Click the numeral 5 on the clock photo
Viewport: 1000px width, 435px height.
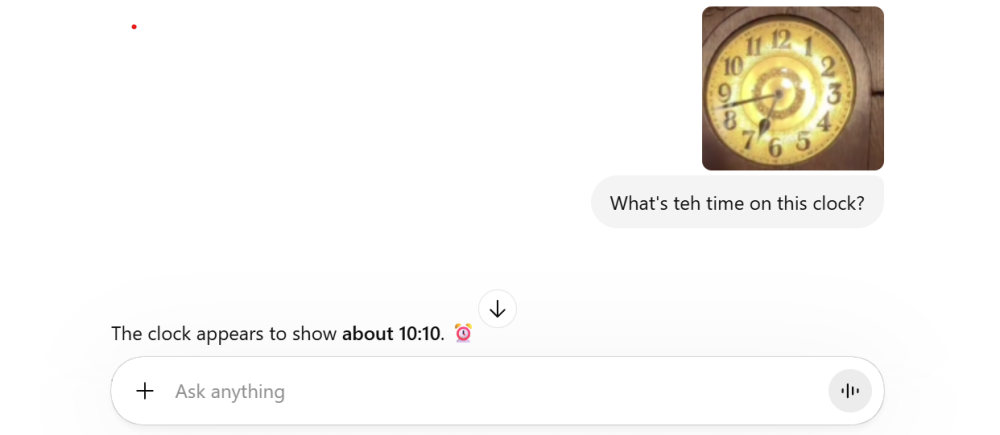click(x=802, y=141)
